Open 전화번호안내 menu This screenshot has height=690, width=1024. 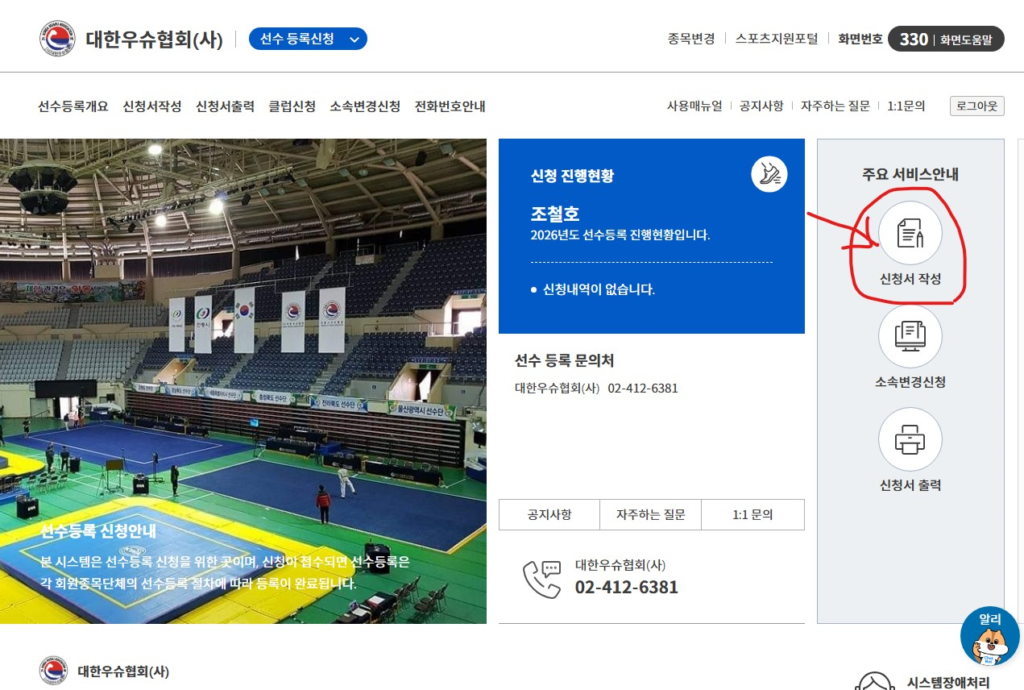tap(450, 106)
